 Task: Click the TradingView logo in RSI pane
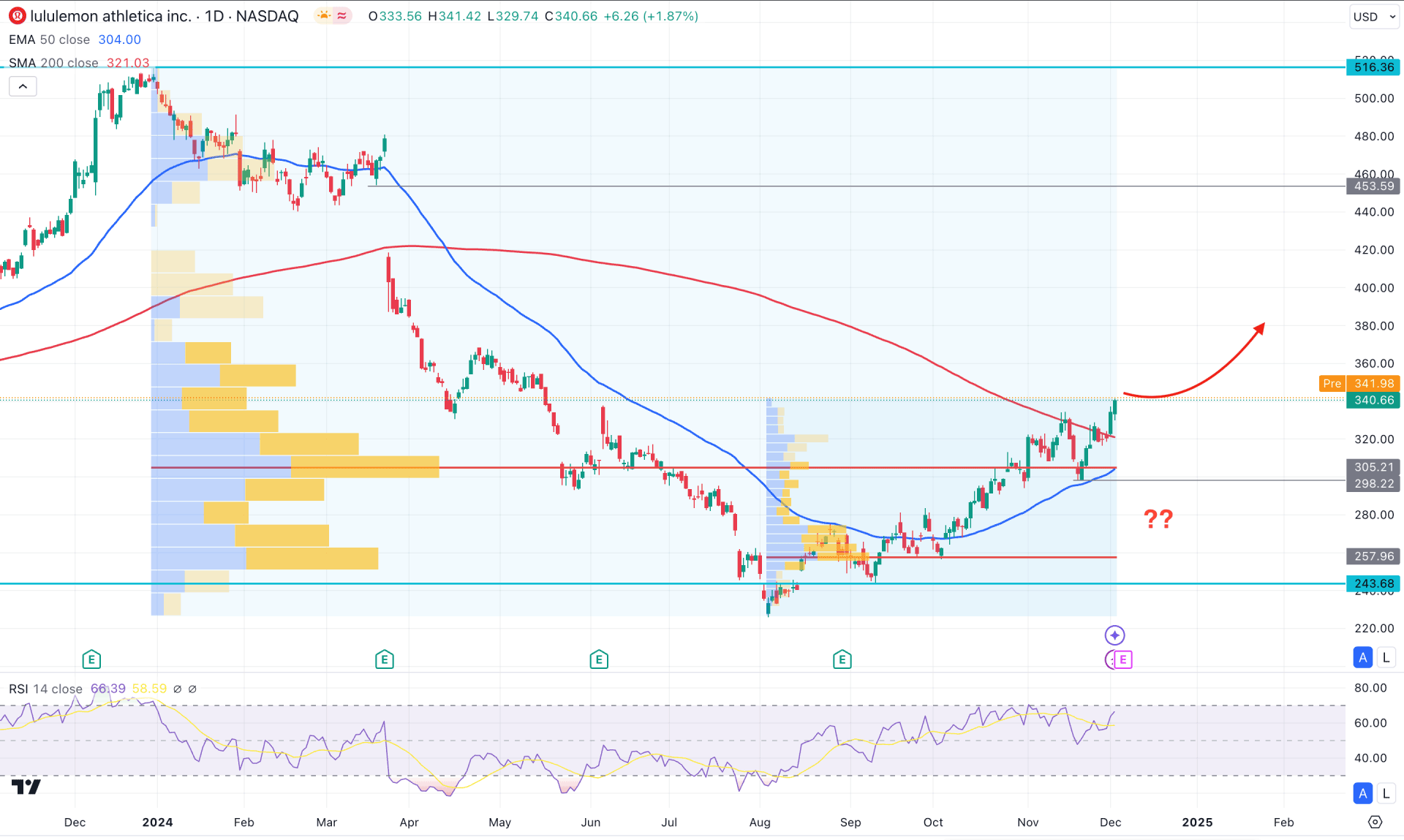pos(26,787)
